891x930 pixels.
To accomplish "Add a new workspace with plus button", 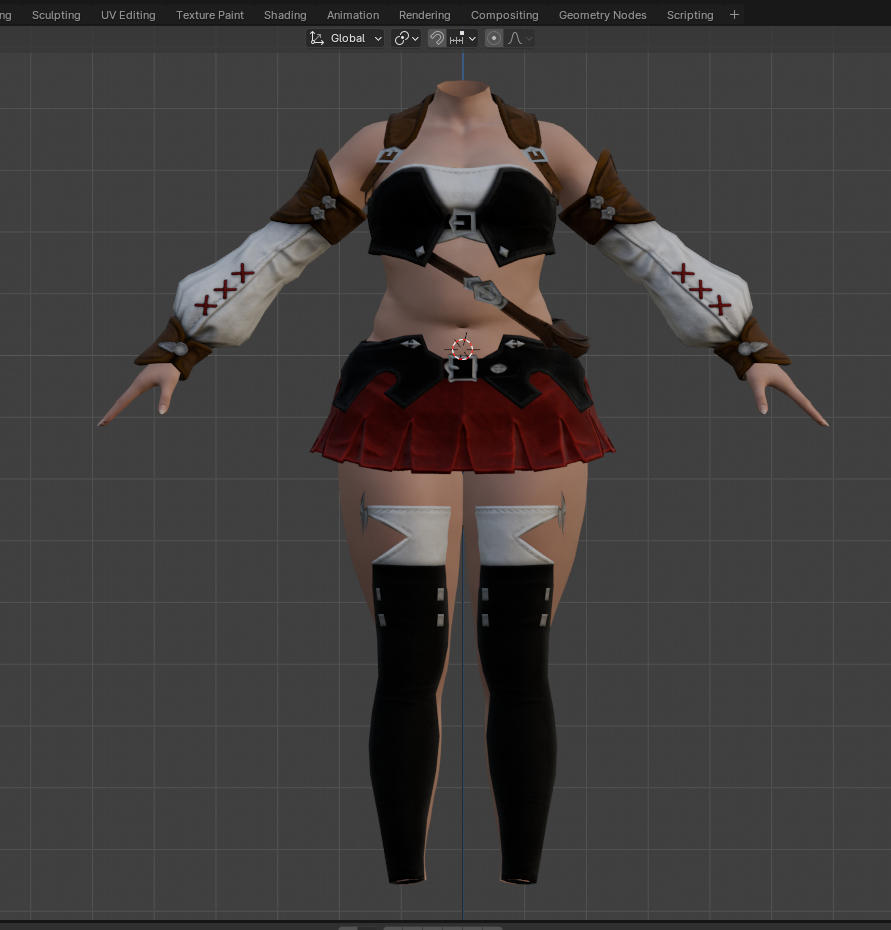I will click(735, 15).
